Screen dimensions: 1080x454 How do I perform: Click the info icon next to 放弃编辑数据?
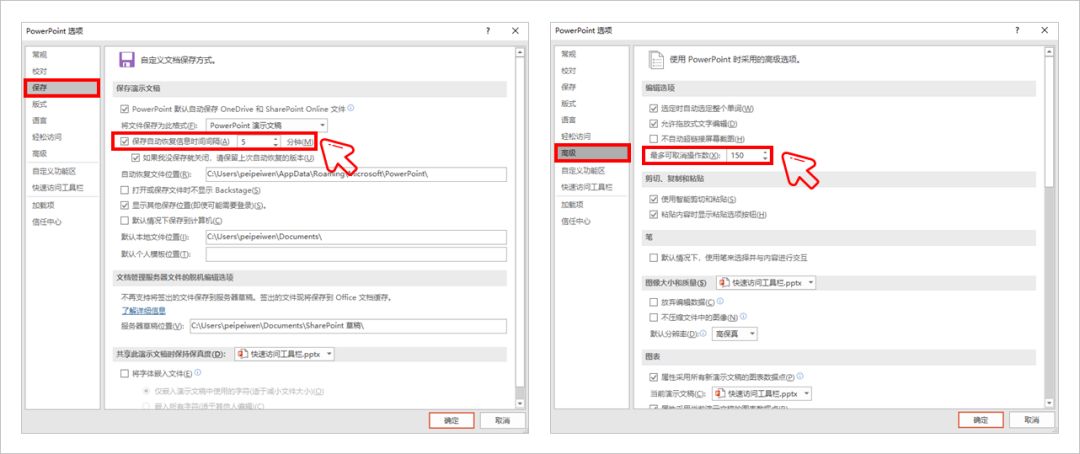tap(721, 301)
